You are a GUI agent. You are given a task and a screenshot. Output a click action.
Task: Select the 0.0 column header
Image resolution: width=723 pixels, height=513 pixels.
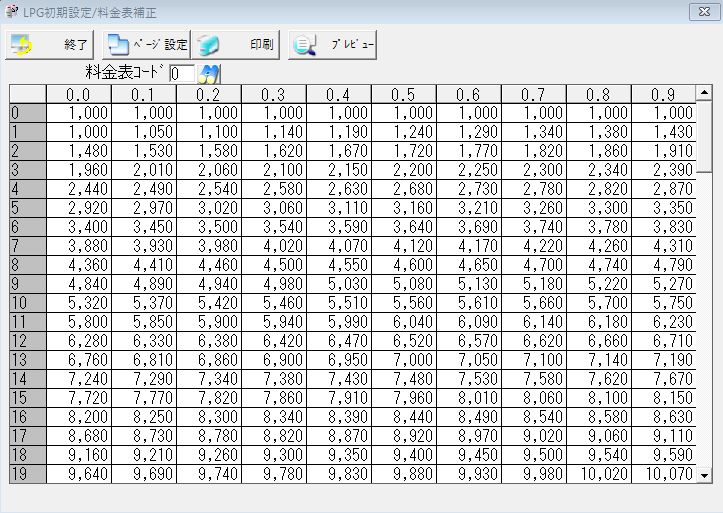point(78,94)
